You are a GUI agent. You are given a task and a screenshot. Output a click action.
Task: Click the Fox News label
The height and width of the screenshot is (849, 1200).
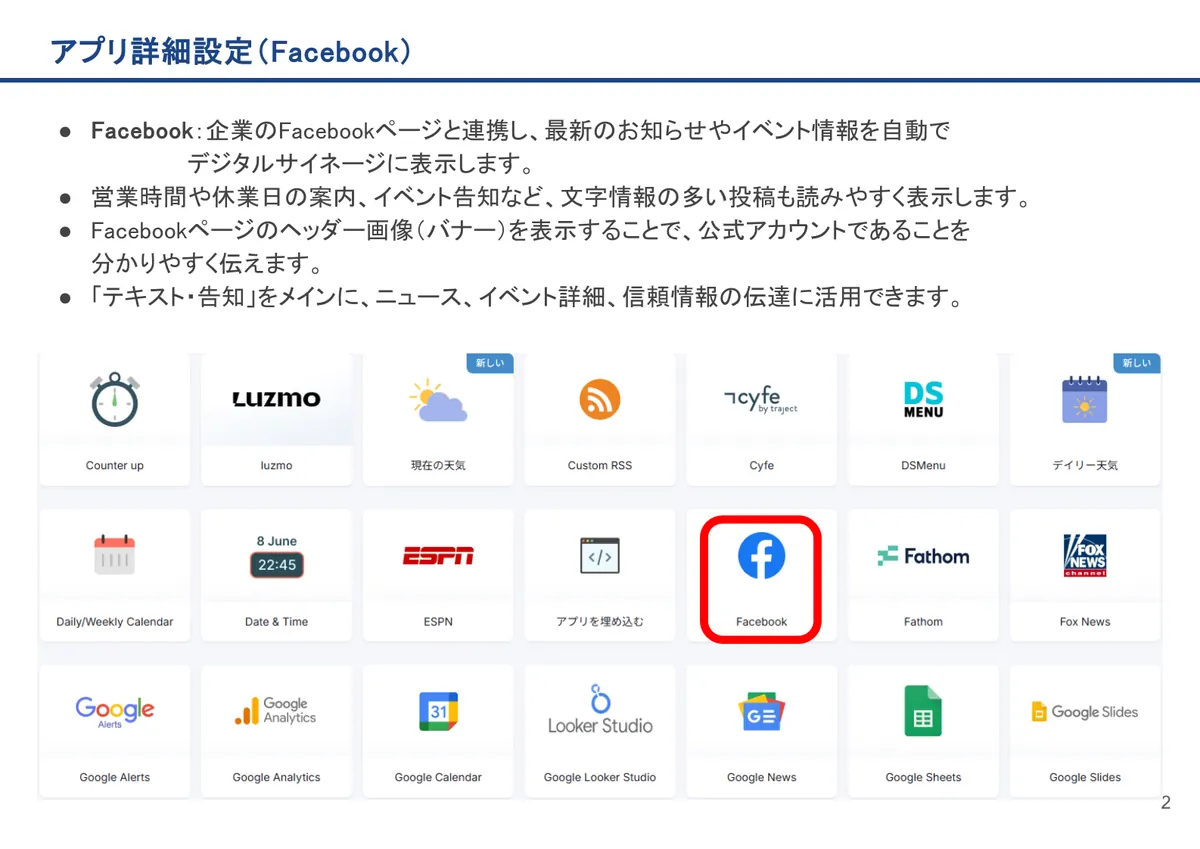(x=1085, y=621)
